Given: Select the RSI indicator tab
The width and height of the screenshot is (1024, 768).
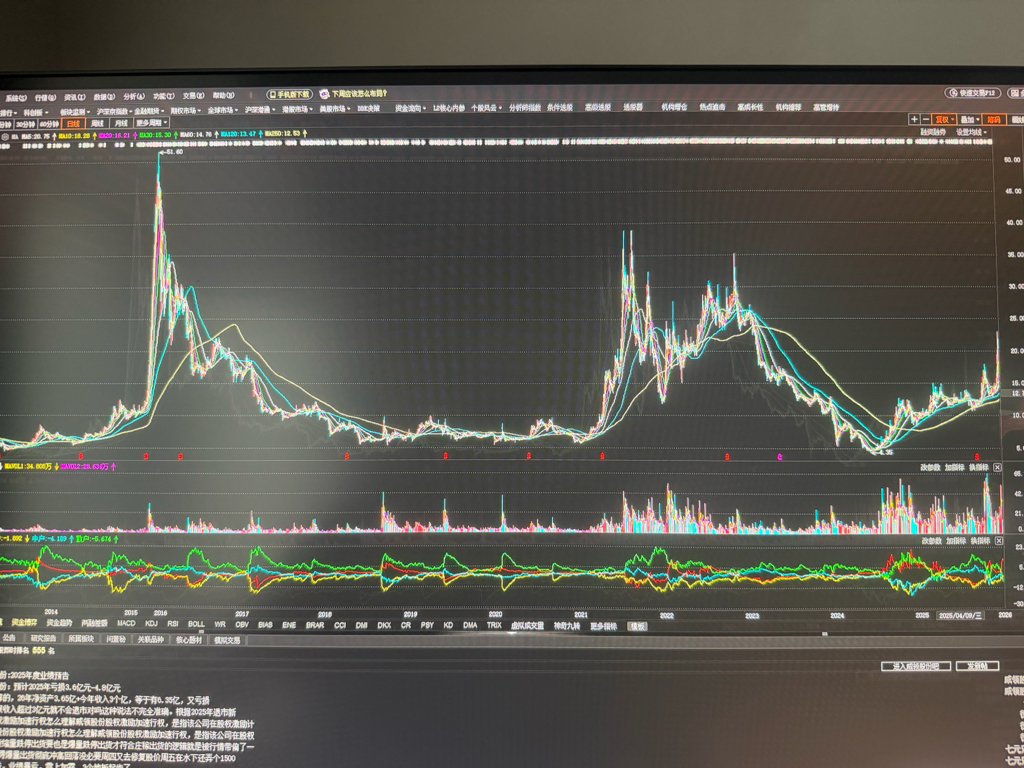Looking at the screenshot, I should (x=172, y=624).
